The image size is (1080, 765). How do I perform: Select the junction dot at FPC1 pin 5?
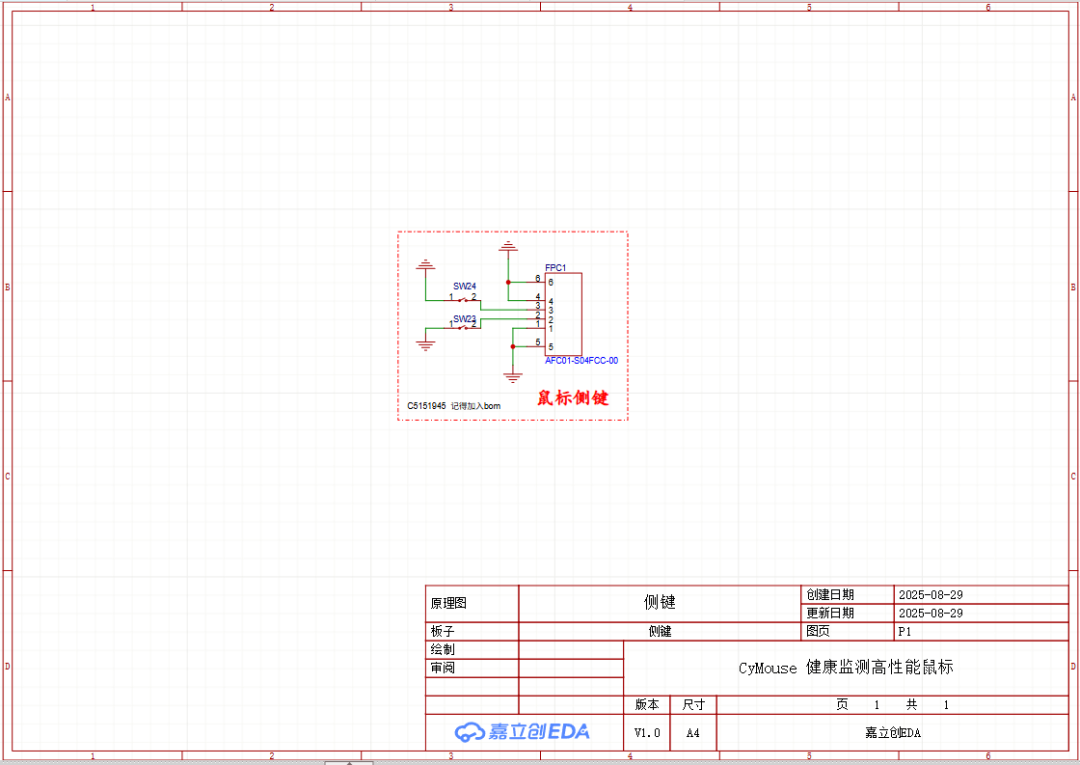(513, 347)
